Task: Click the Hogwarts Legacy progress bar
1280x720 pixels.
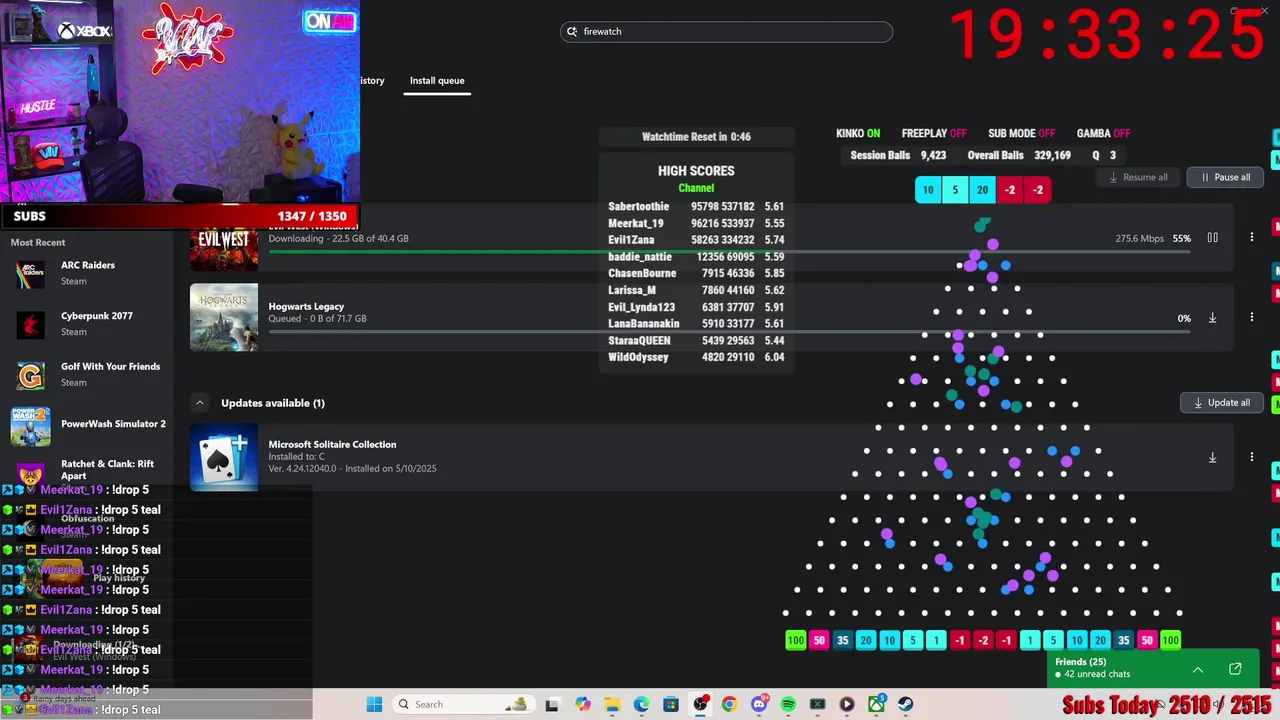Action: [729, 331]
